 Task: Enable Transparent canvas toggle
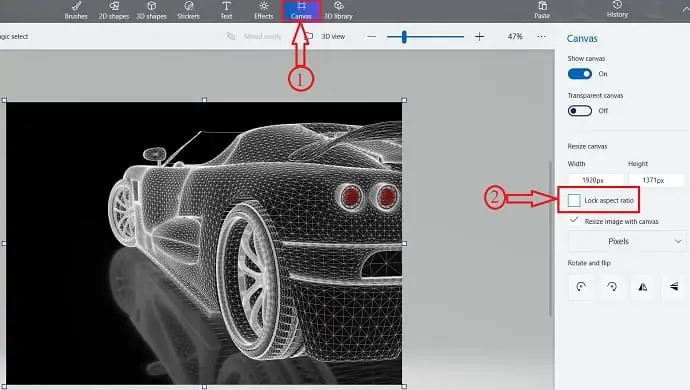click(x=580, y=111)
